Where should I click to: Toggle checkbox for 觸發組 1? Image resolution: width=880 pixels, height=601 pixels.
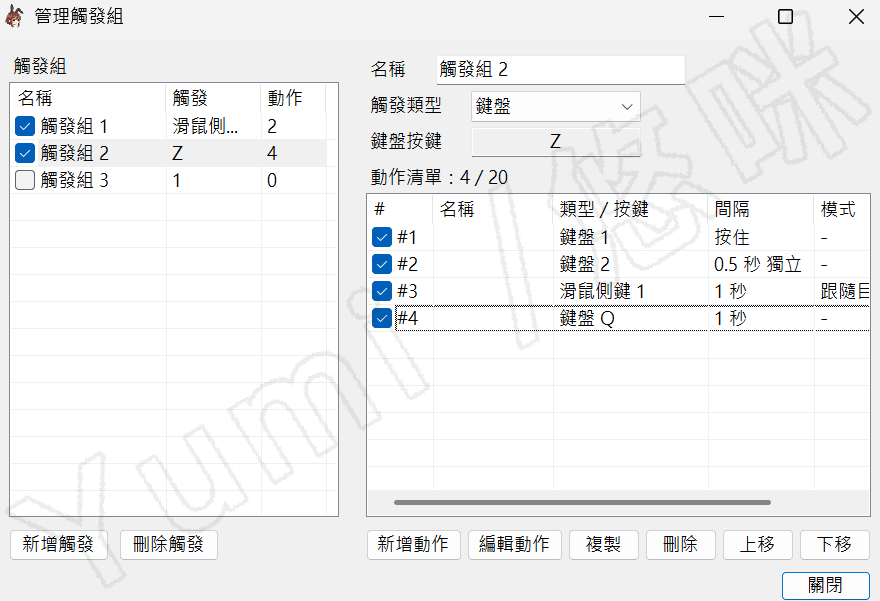point(25,126)
